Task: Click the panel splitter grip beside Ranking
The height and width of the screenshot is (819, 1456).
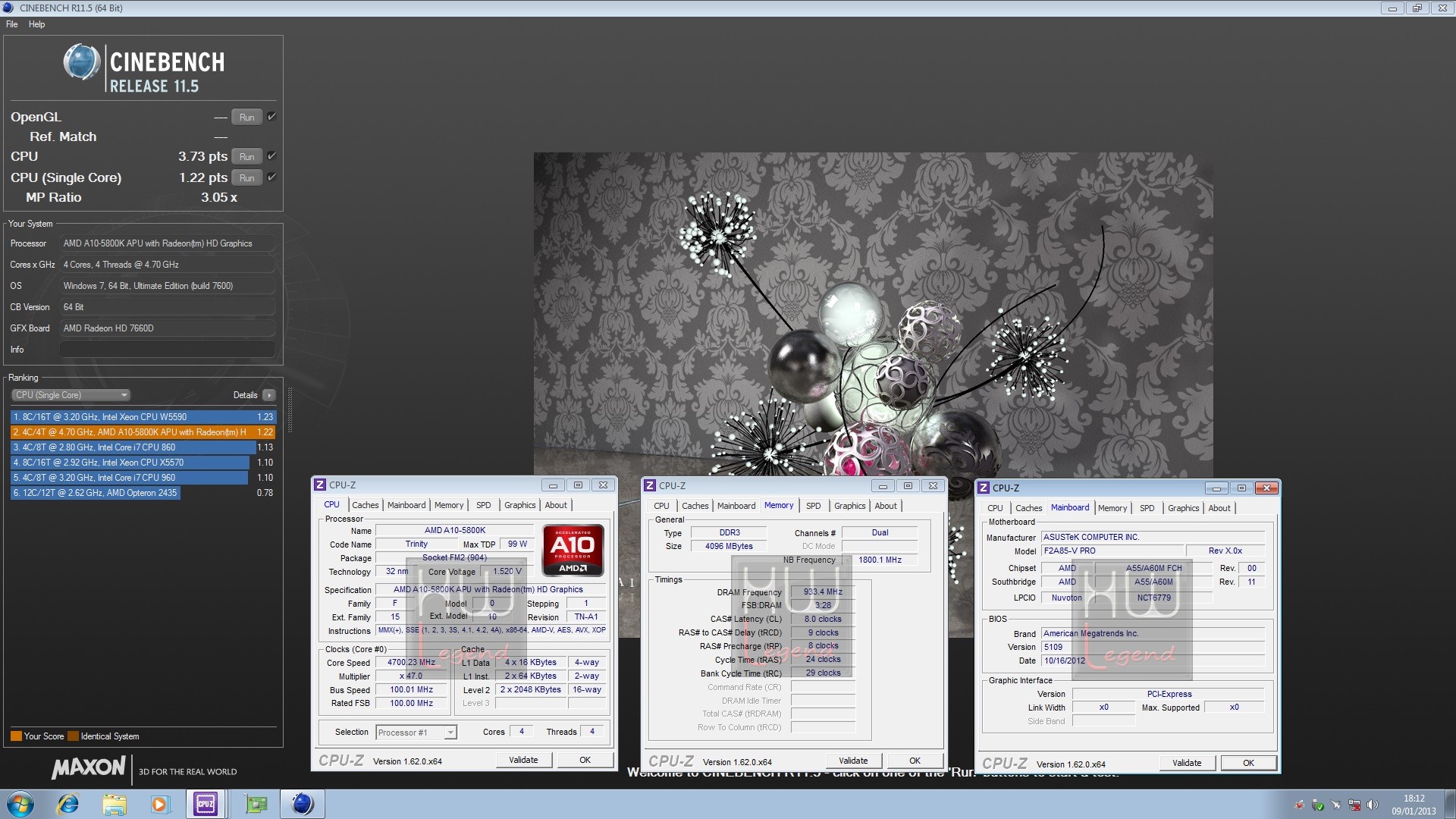Action: click(290, 409)
